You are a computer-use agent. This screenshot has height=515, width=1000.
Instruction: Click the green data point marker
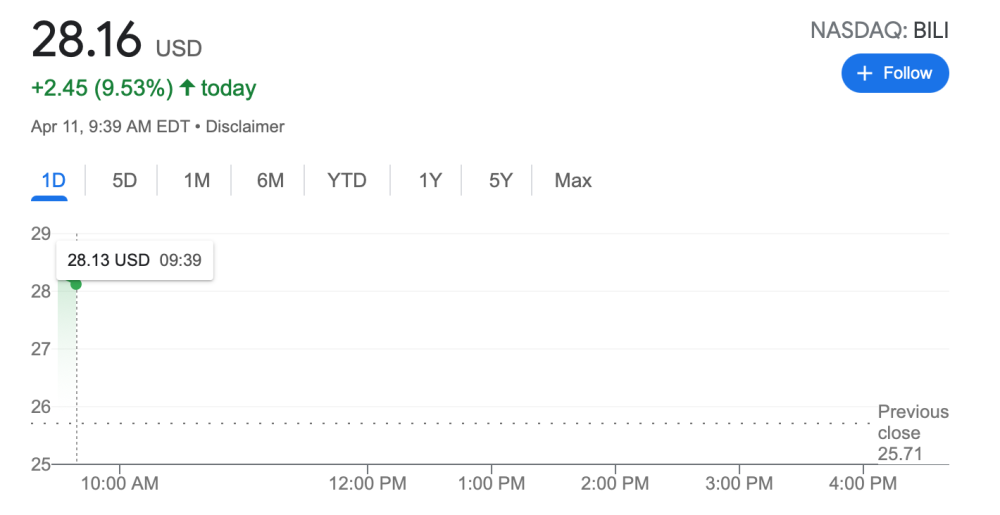(x=76, y=284)
